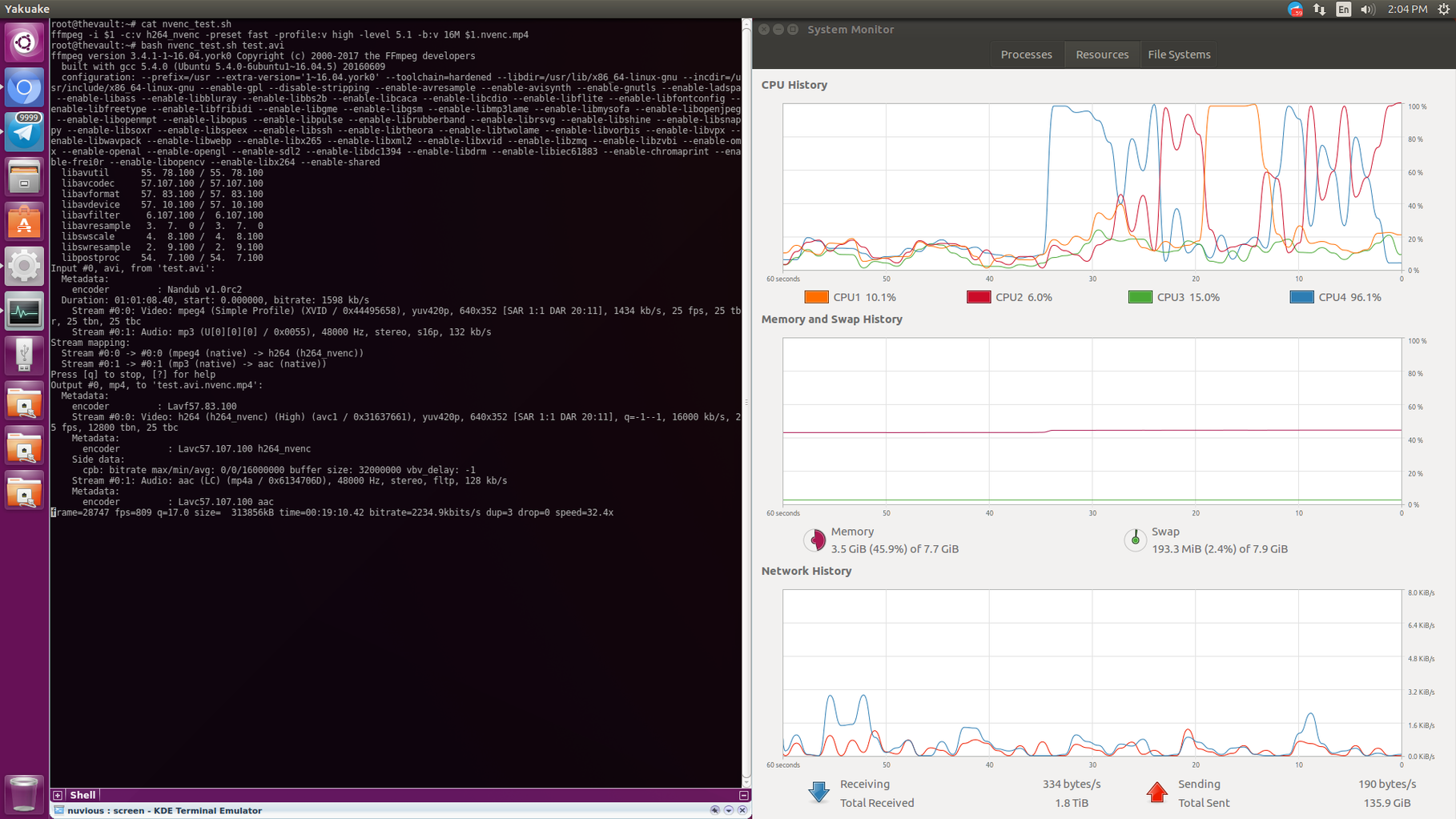Open the USB drive launcher icon
1456x819 pixels.
(x=24, y=356)
